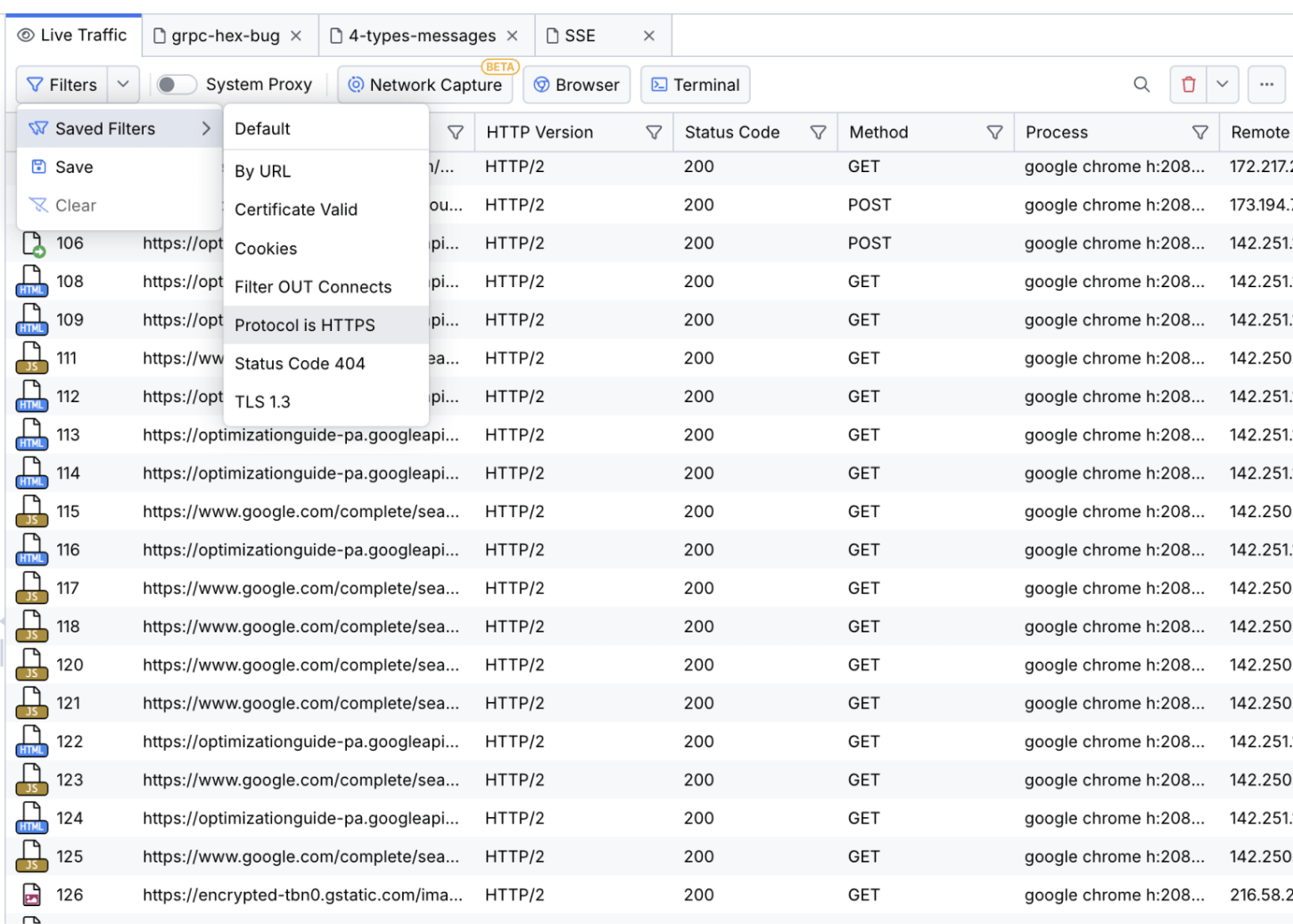Expand dropdown arrow next to trash button

tap(1223, 85)
